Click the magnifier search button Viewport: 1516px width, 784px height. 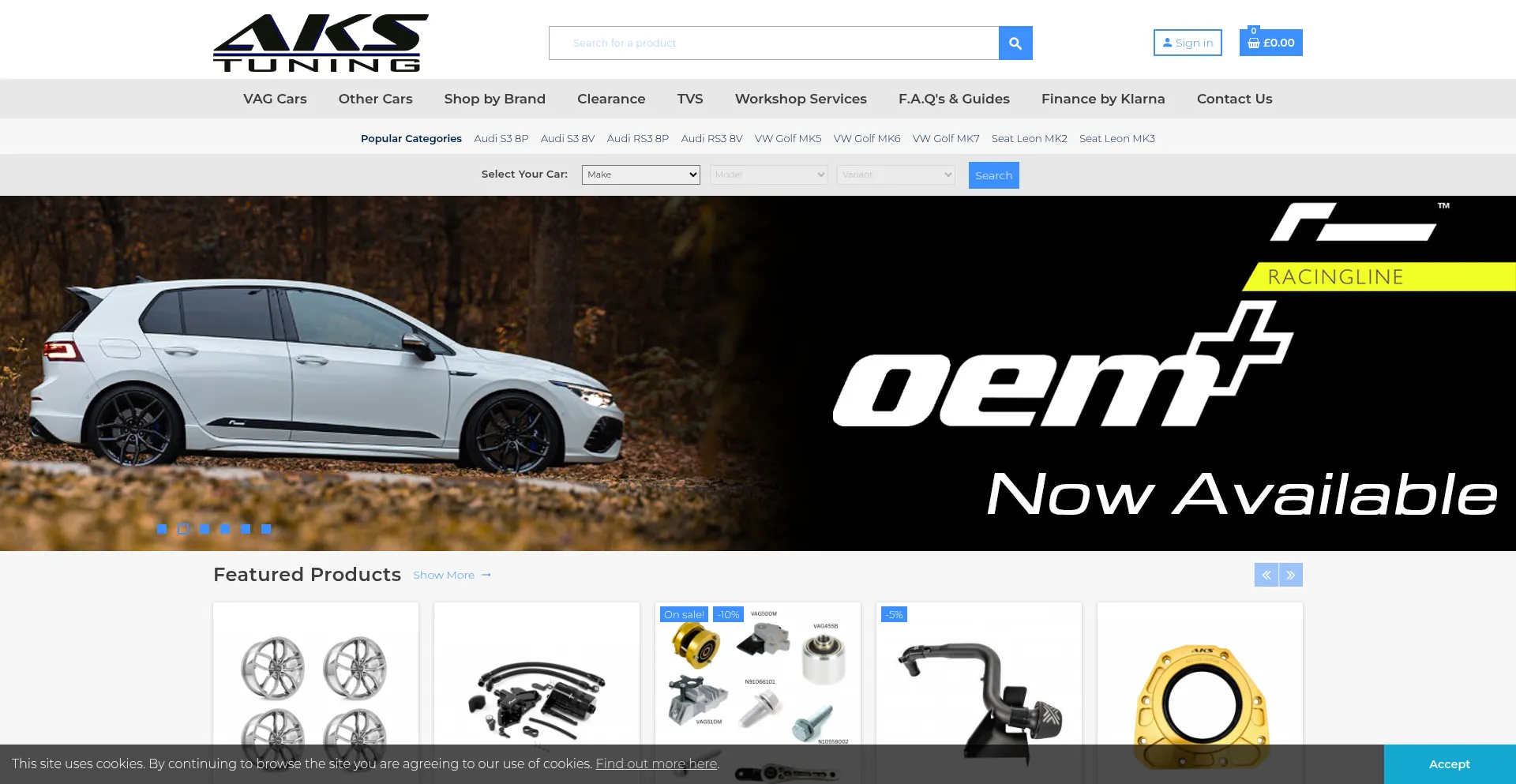coord(1015,43)
